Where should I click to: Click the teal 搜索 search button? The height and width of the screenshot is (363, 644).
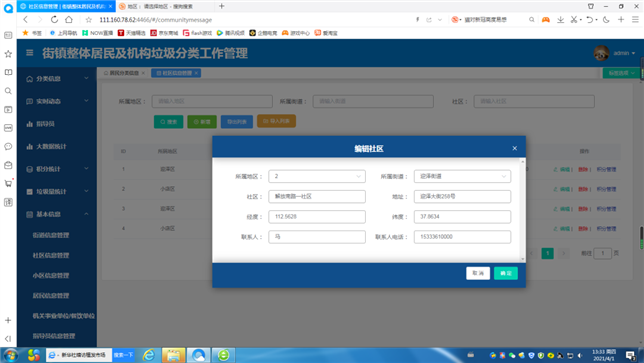click(x=168, y=122)
